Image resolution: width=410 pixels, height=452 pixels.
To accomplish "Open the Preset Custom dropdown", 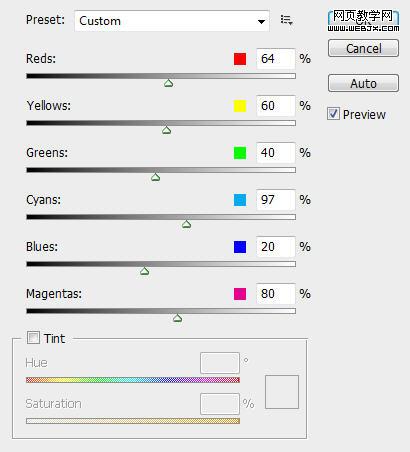I will [172, 21].
